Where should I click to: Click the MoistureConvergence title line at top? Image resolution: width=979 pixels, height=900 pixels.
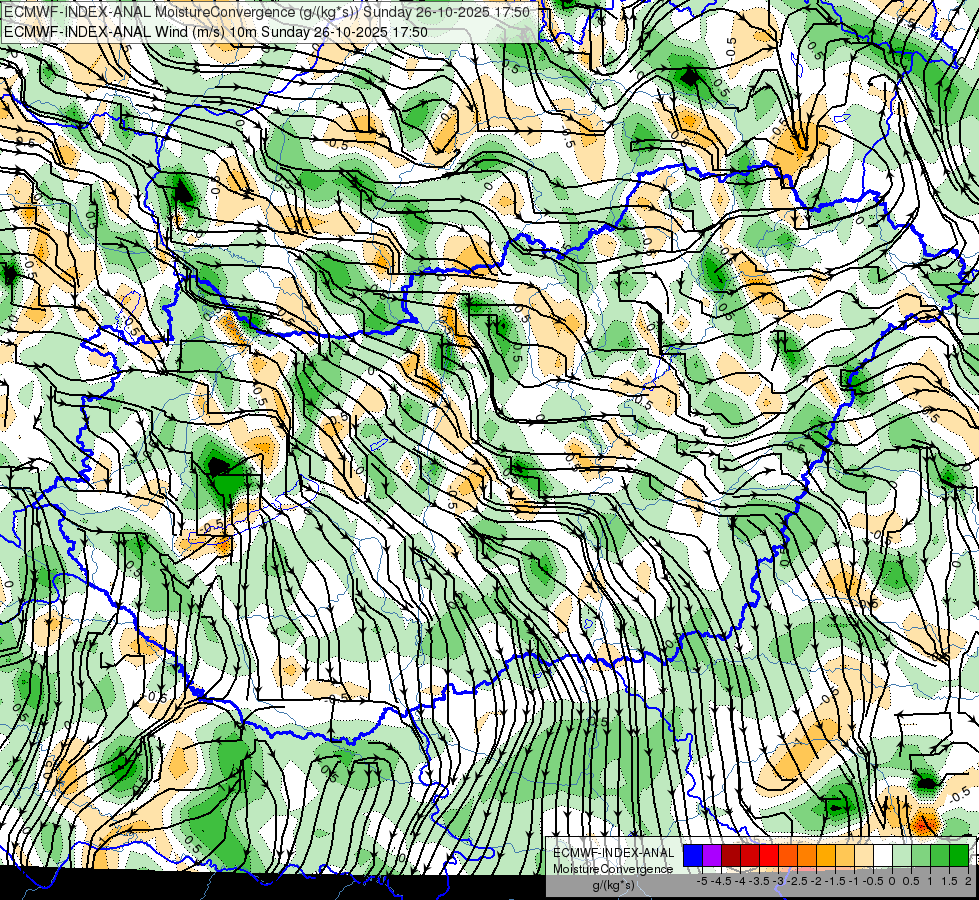tap(267, 12)
